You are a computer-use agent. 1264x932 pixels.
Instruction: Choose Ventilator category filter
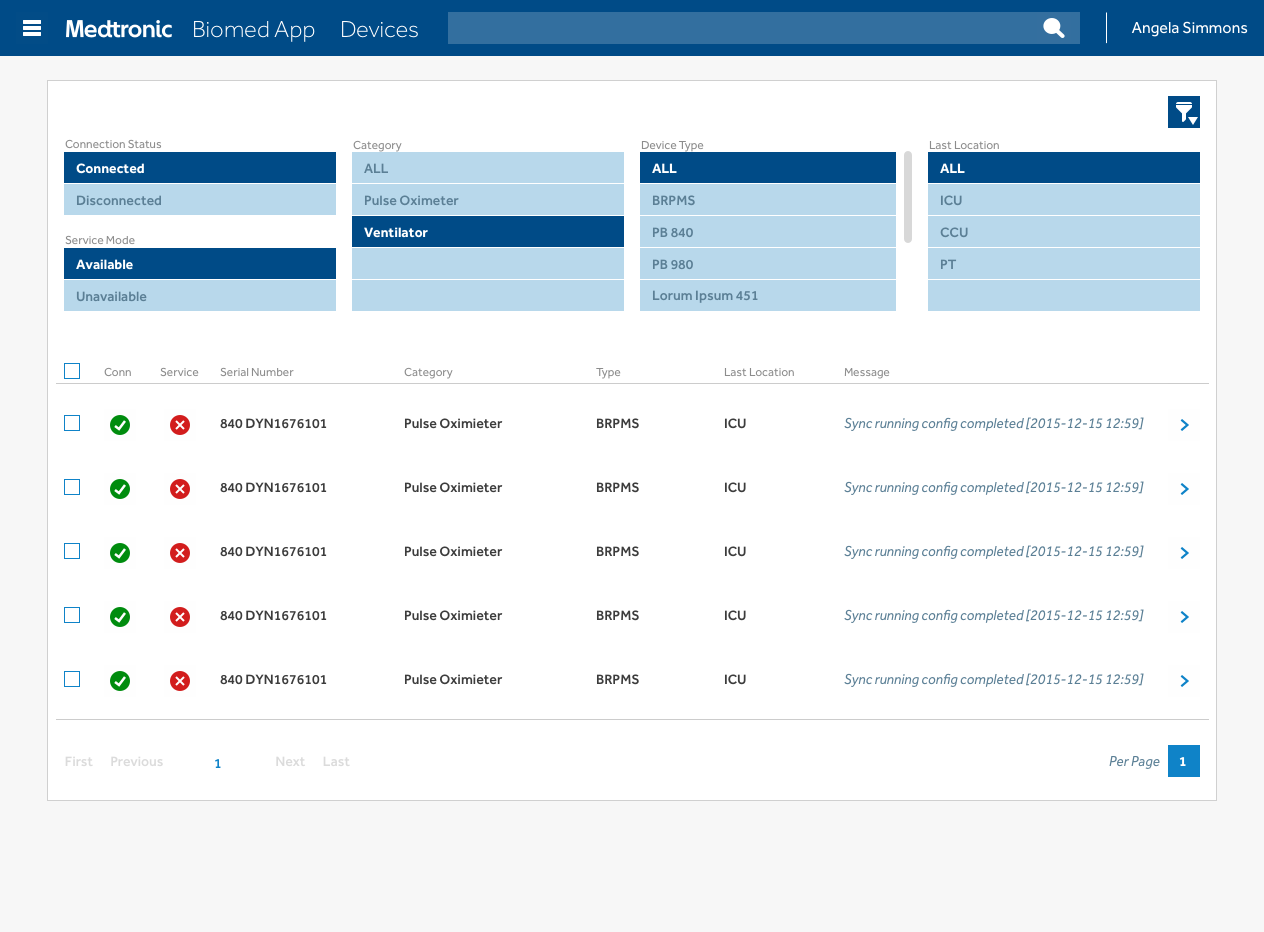point(488,232)
